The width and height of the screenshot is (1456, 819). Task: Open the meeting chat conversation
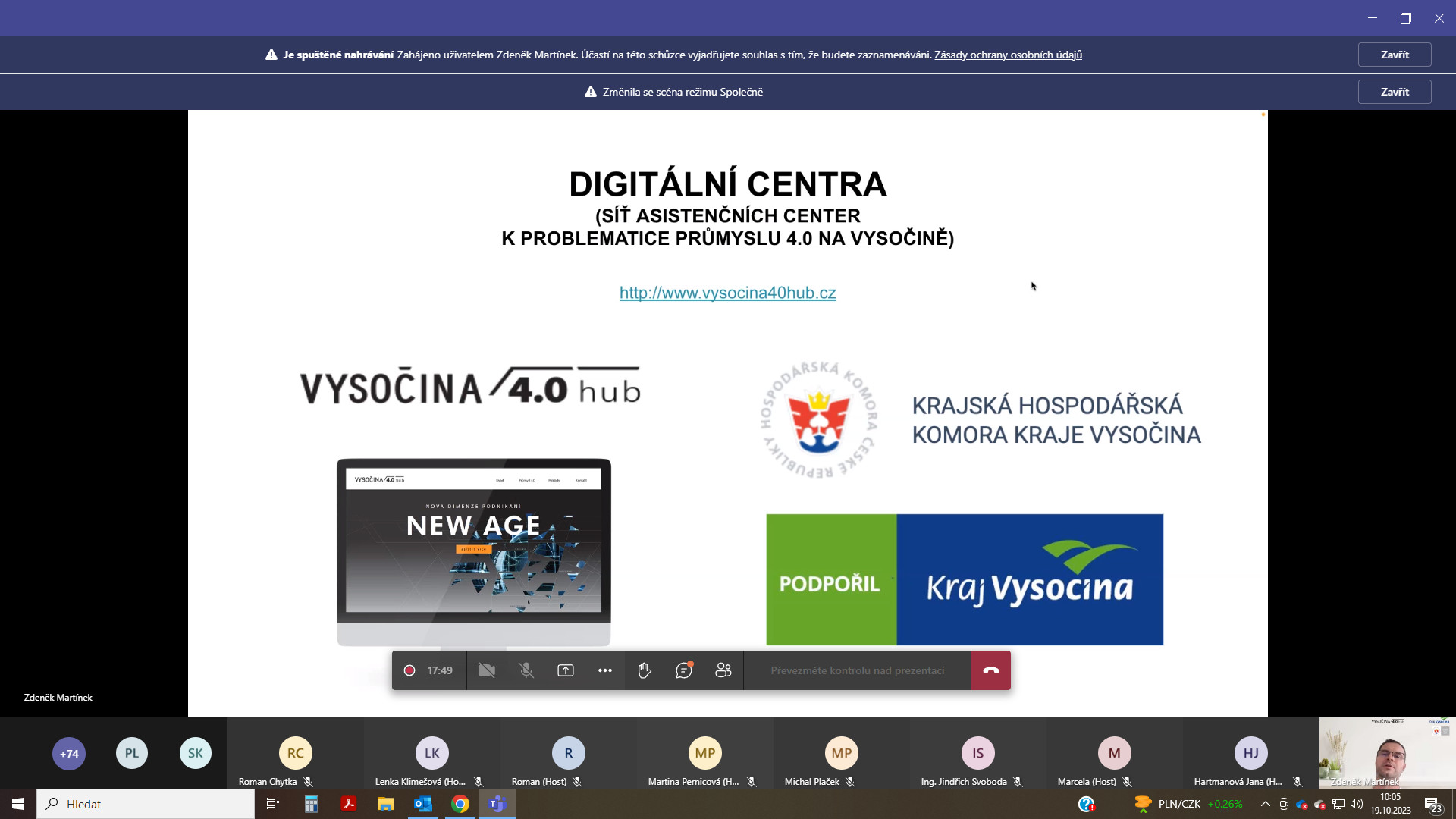pyautogui.click(x=684, y=670)
